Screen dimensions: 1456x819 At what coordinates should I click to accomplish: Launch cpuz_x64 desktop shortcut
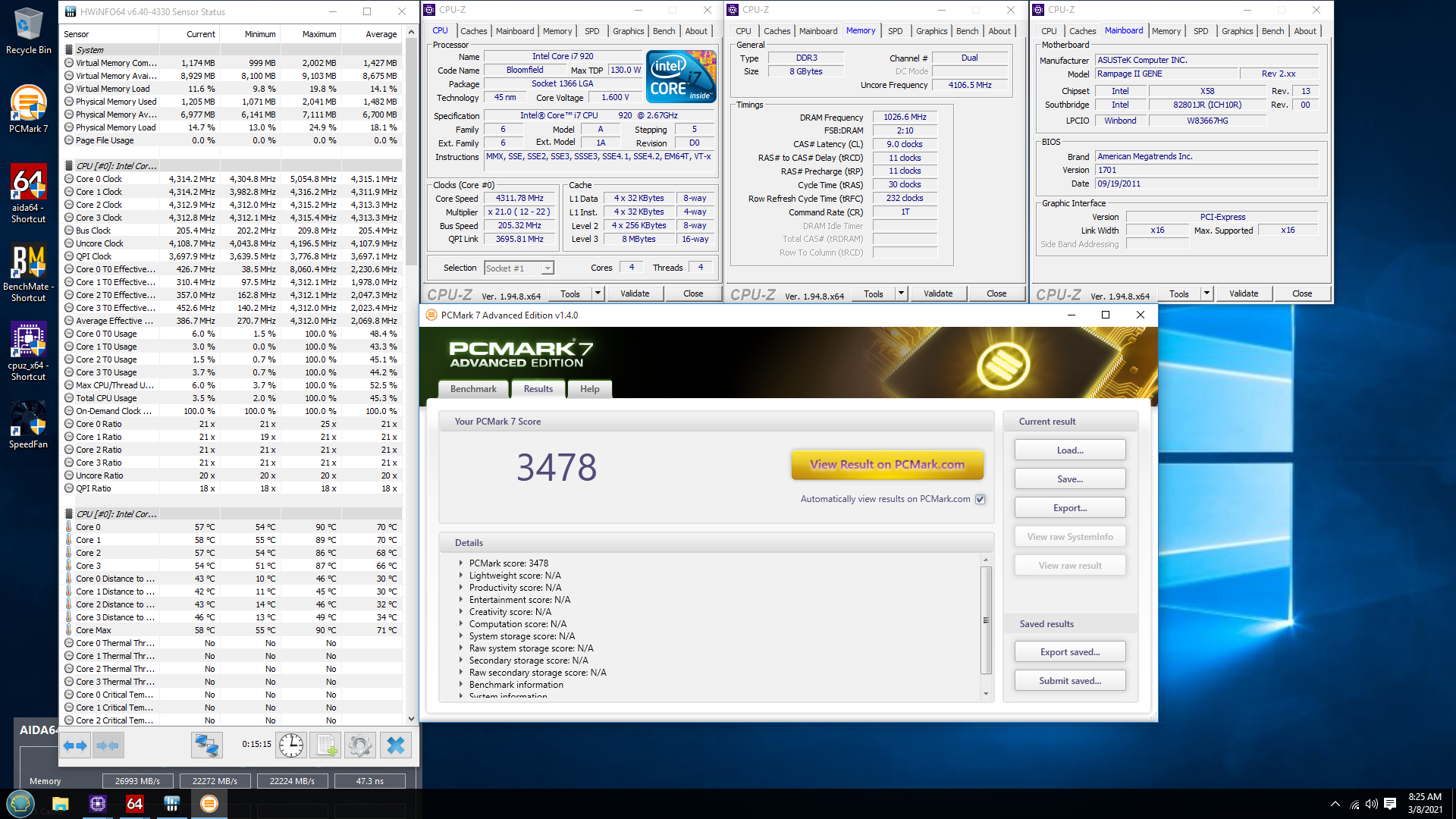point(28,352)
